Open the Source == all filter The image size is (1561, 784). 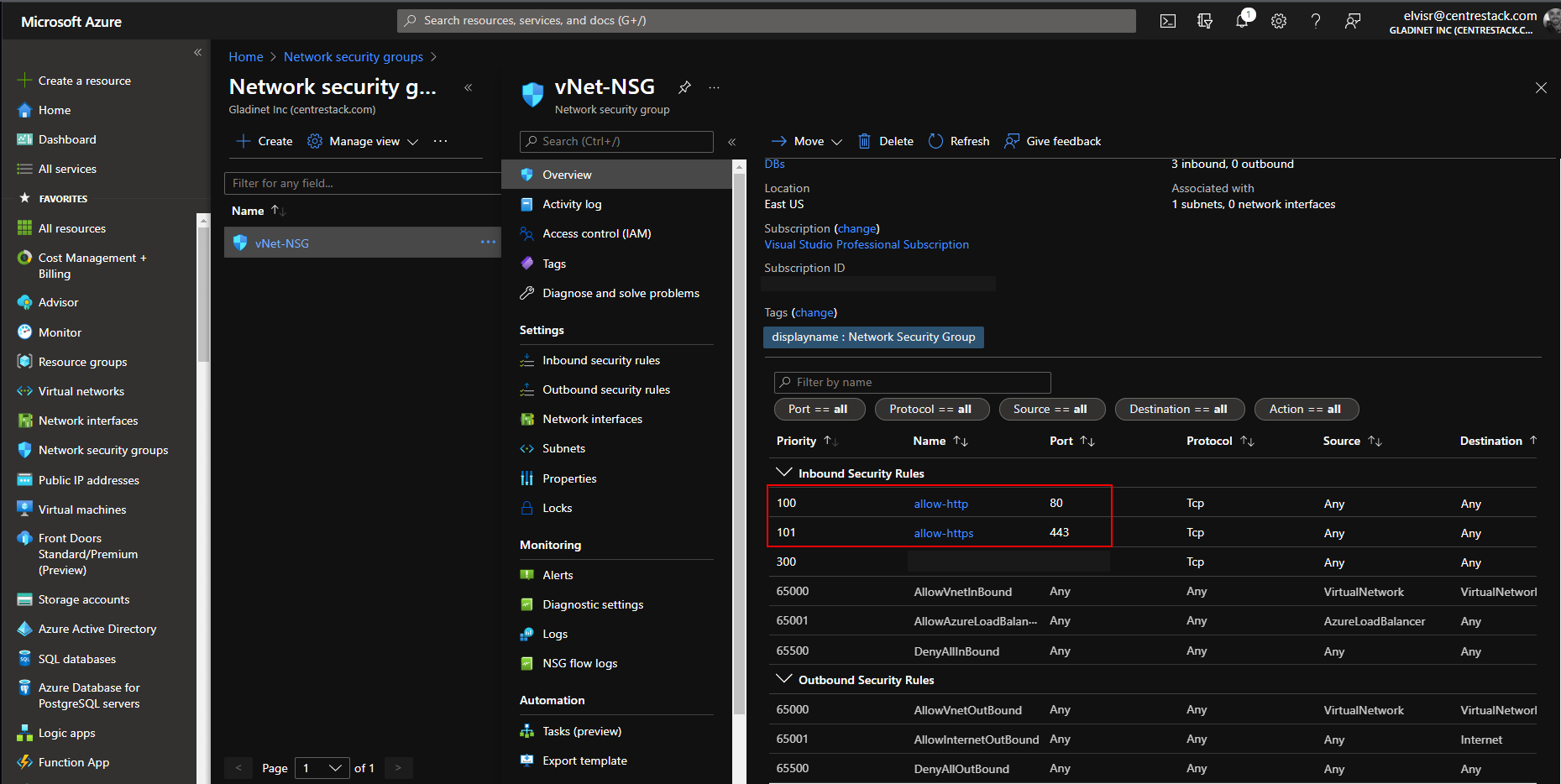[x=1050, y=409]
